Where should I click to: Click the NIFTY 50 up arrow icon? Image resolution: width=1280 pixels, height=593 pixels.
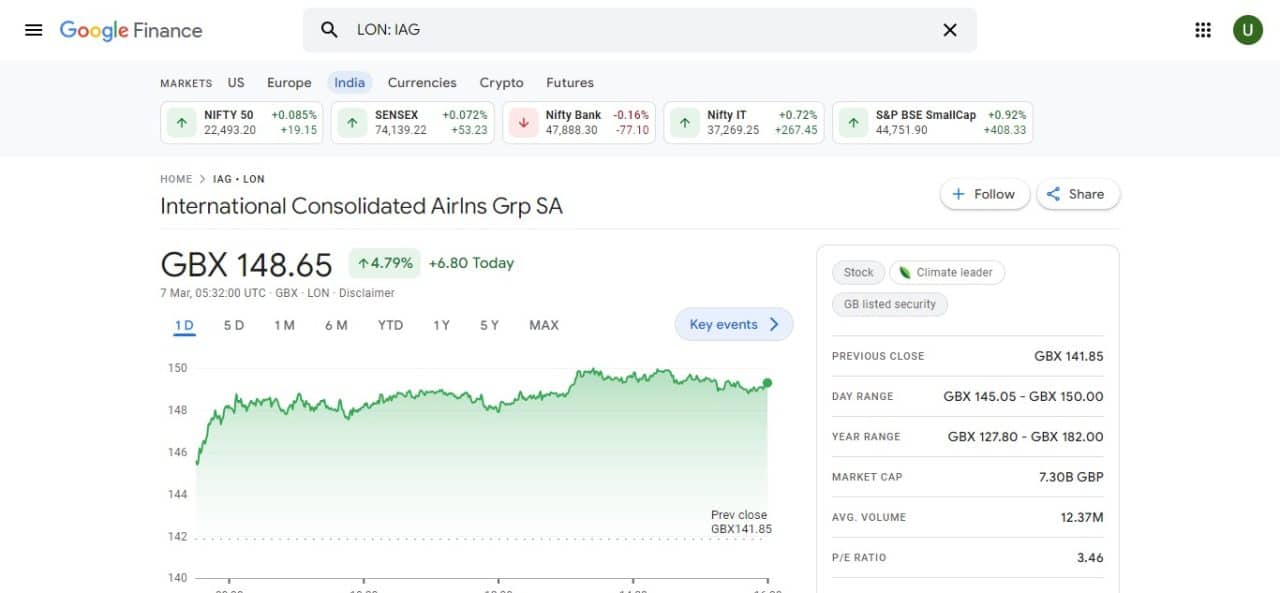(181, 123)
